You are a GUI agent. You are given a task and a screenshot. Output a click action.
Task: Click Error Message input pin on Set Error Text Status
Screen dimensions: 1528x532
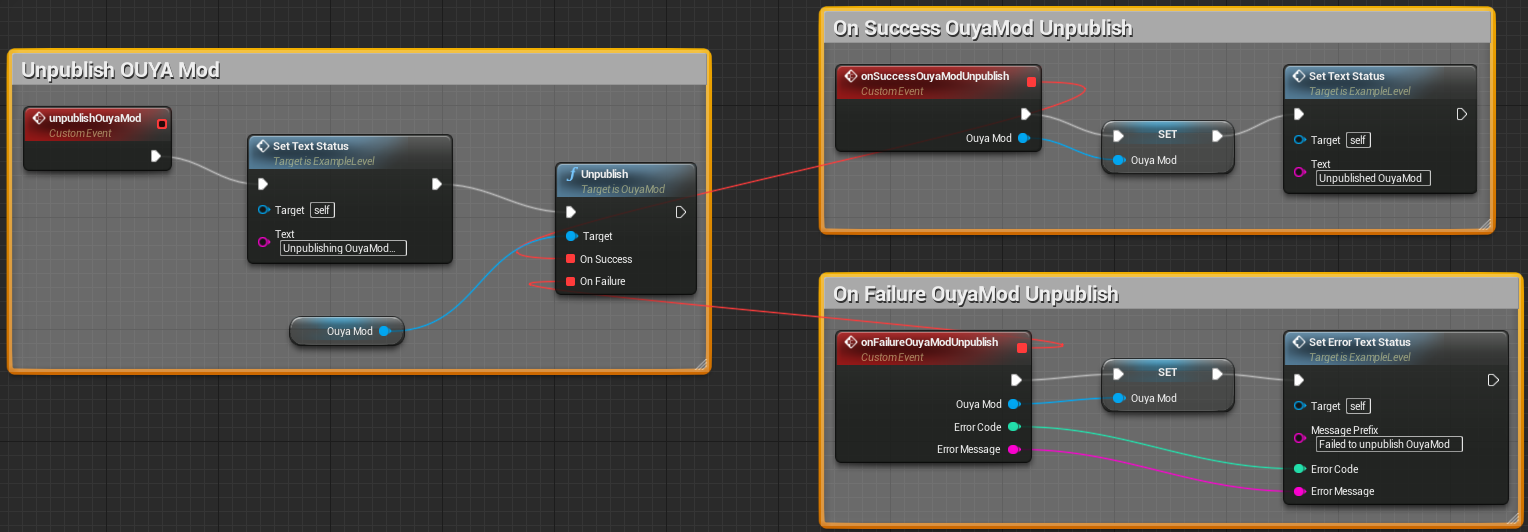click(x=1299, y=491)
